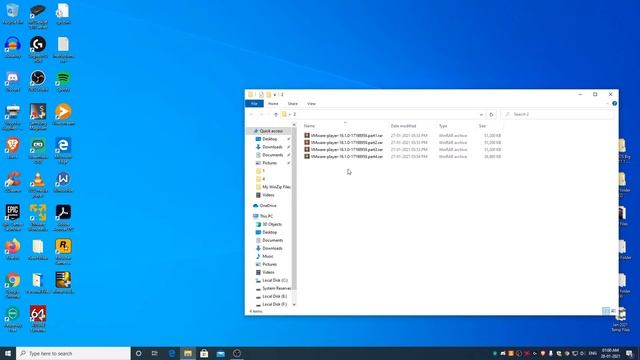640x360 pixels.
Task: Switch to Large icons view in Explorer's status bar
Action: tap(613, 311)
